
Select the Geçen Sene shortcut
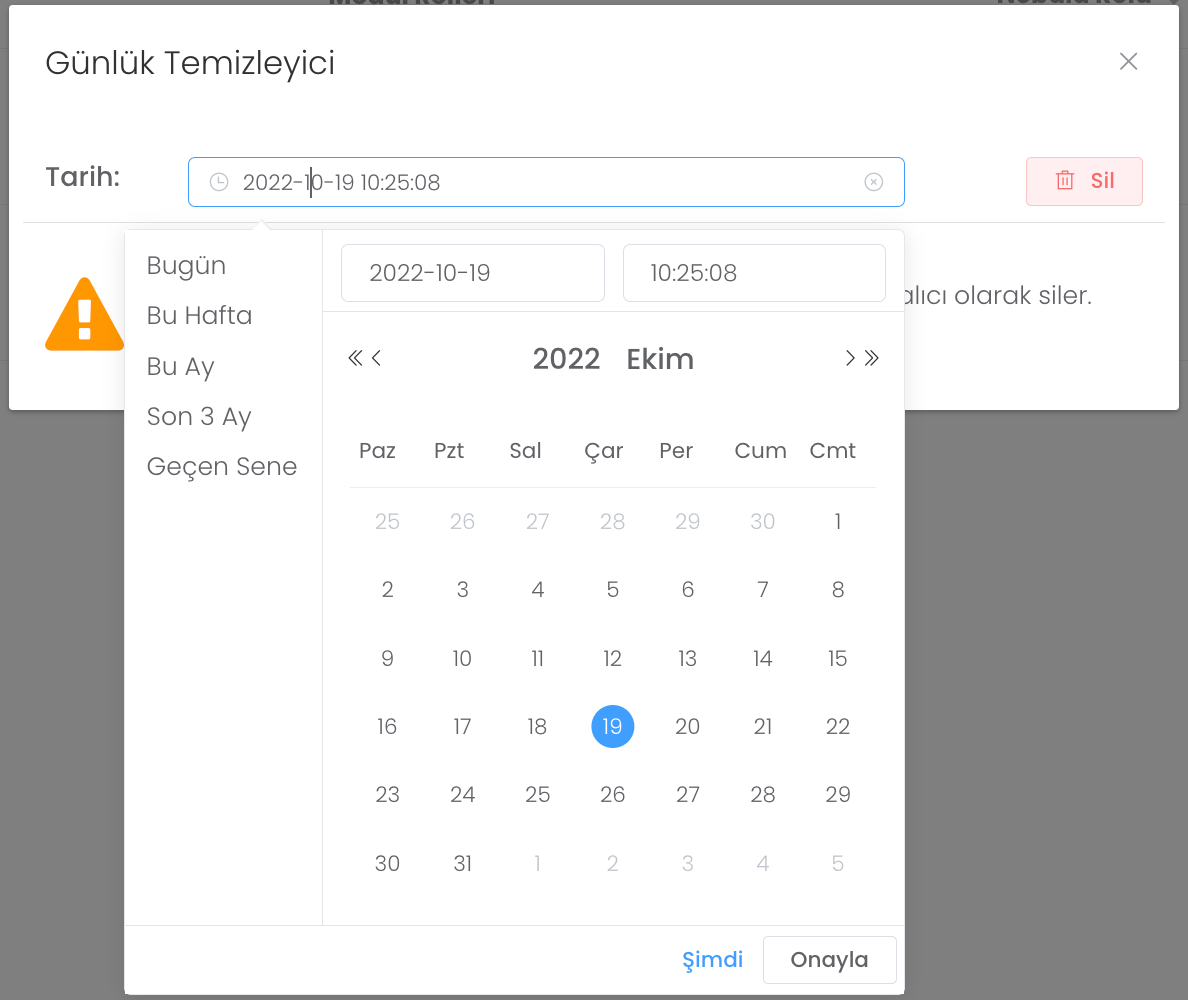221,467
